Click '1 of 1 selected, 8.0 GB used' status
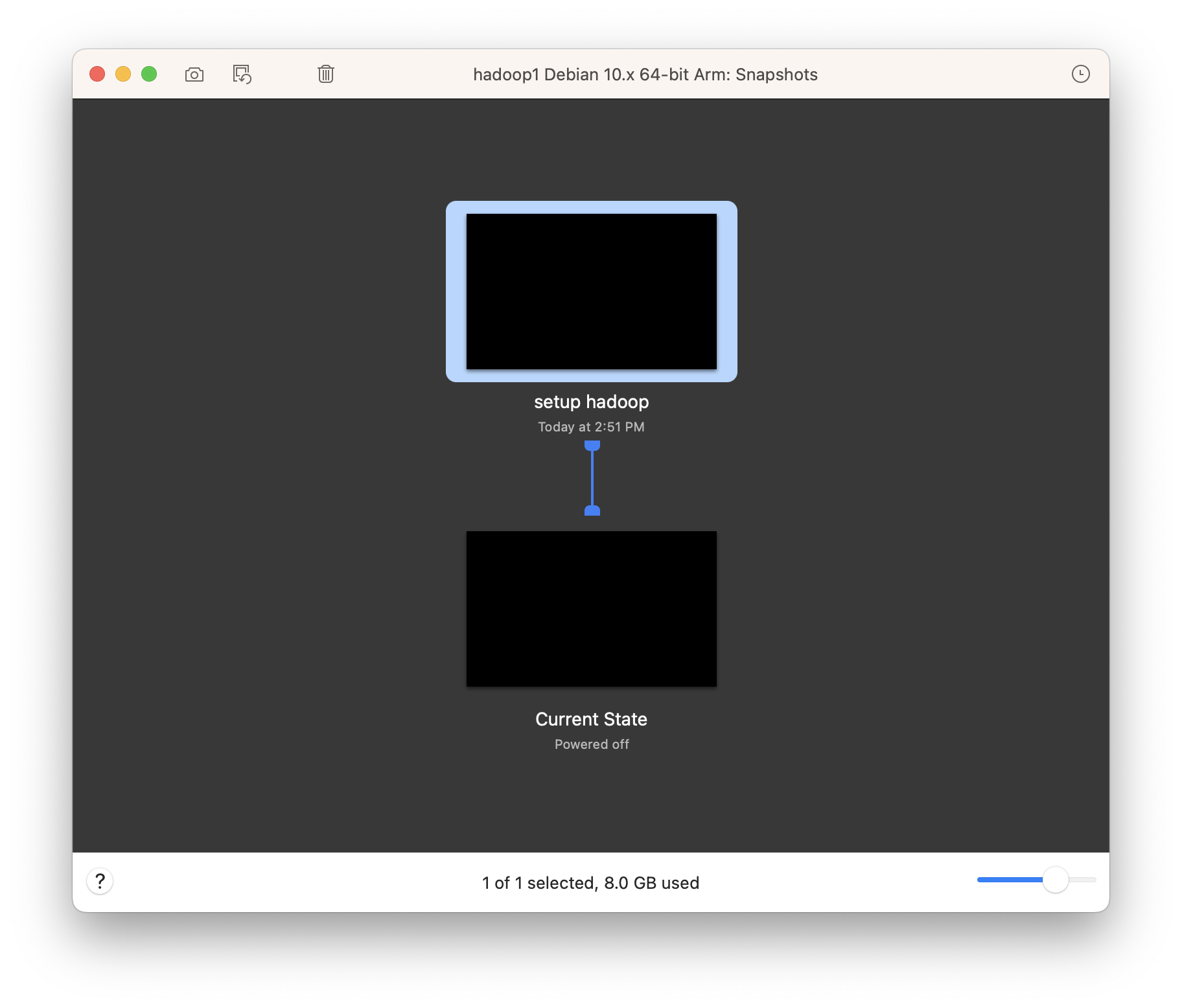Screen dimensions: 1182x1008 [590, 883]
